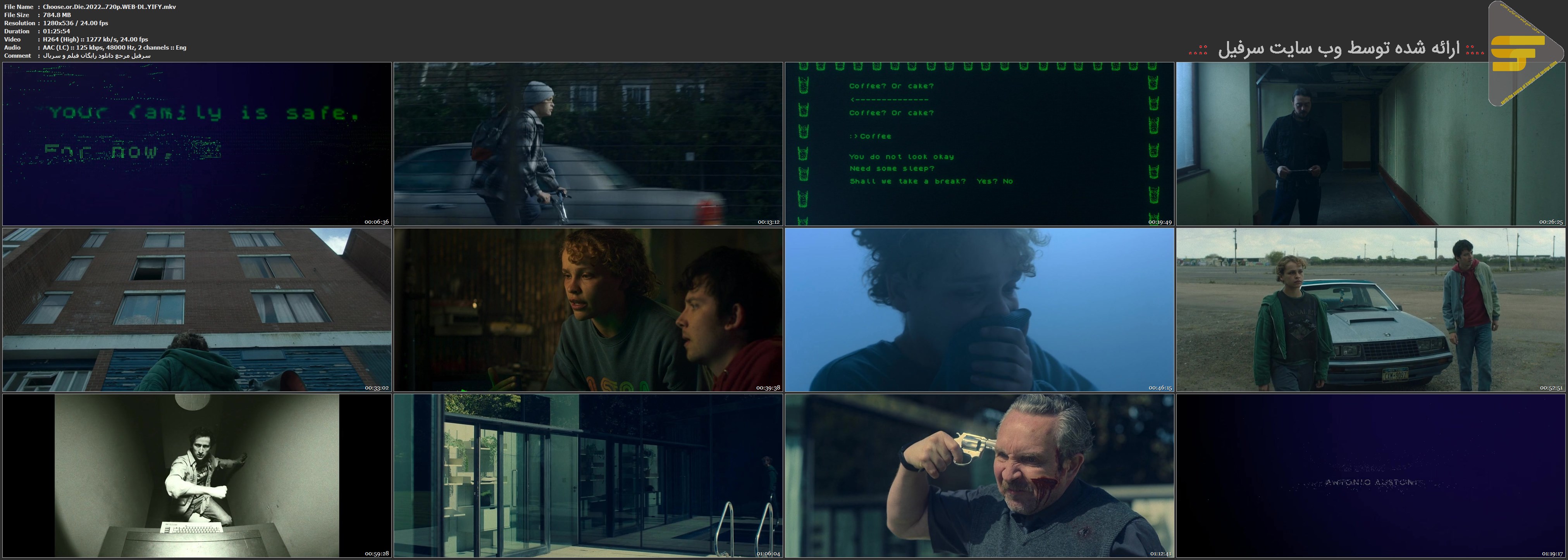The image size is (1568, 560).
Task: Click the glass building pool thumbnail
Action: coord(588,476)
